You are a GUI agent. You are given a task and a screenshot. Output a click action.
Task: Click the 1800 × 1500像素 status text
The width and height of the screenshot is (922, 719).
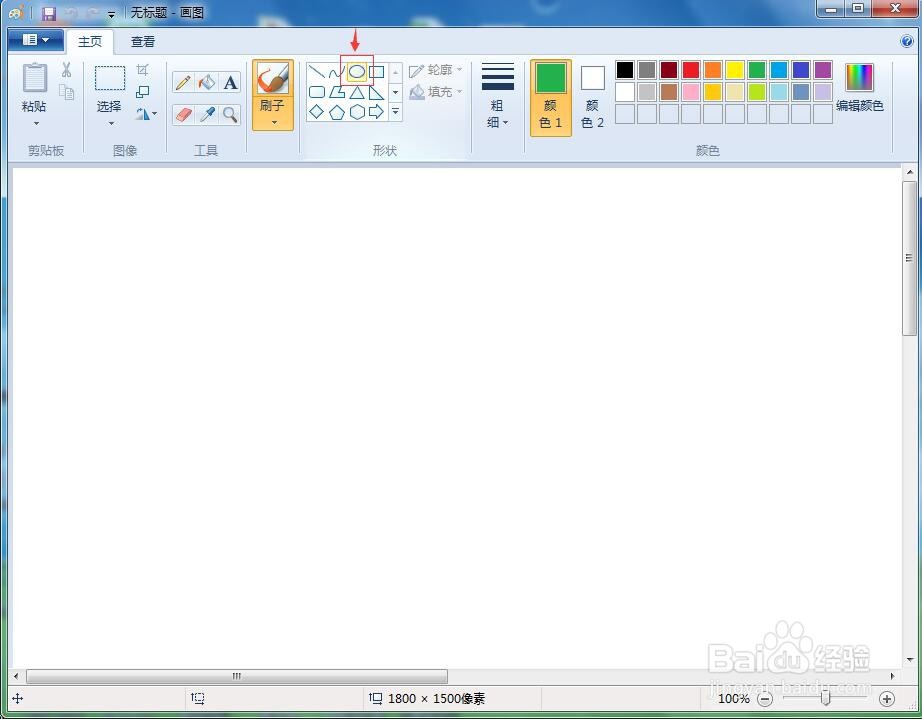pyautogui.click(x=436, y=698)
